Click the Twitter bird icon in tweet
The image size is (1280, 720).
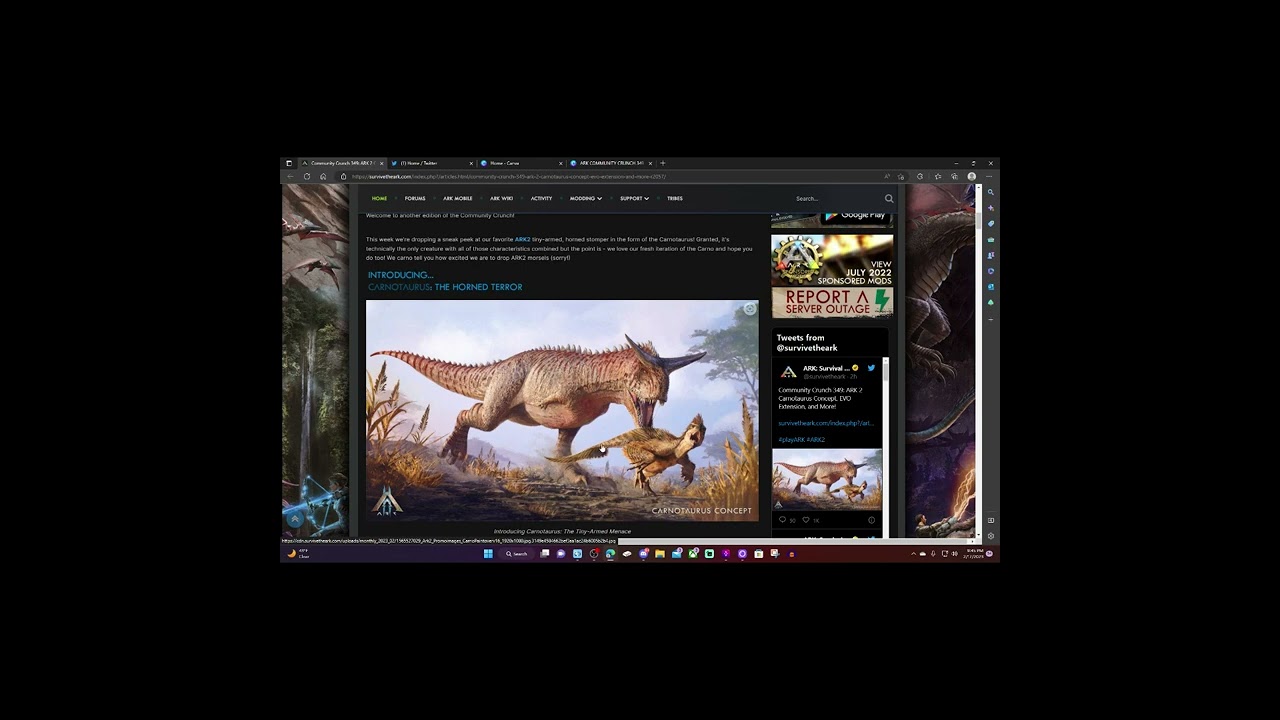tap(871, 368)
